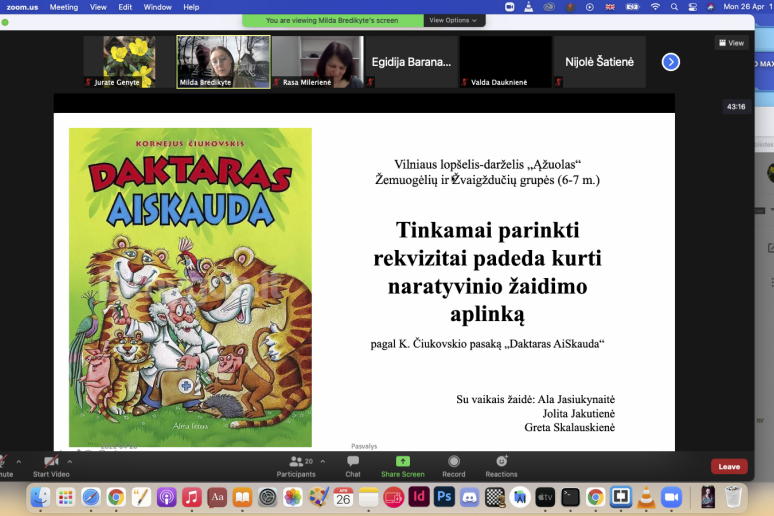The image size is (774, 516).
Task: Open Pages app in the Dock
Action: click(x=141, y=497)
